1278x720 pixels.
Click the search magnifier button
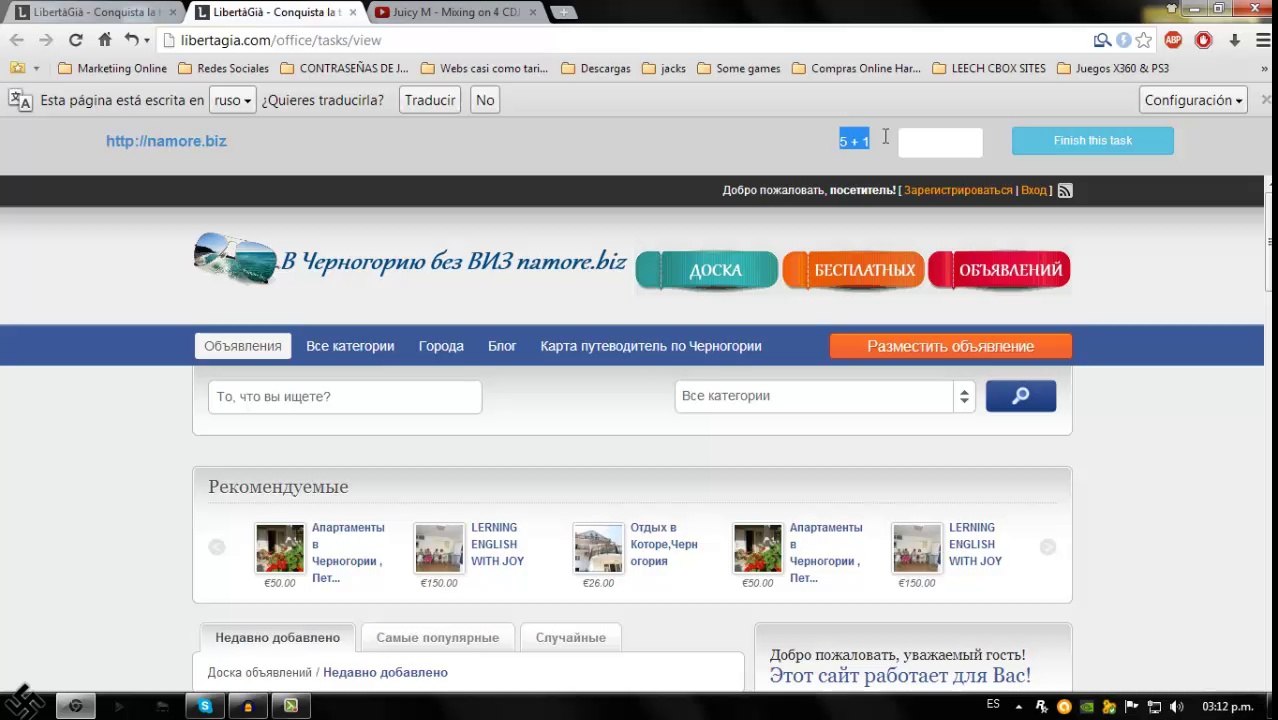coord(1021,396)
